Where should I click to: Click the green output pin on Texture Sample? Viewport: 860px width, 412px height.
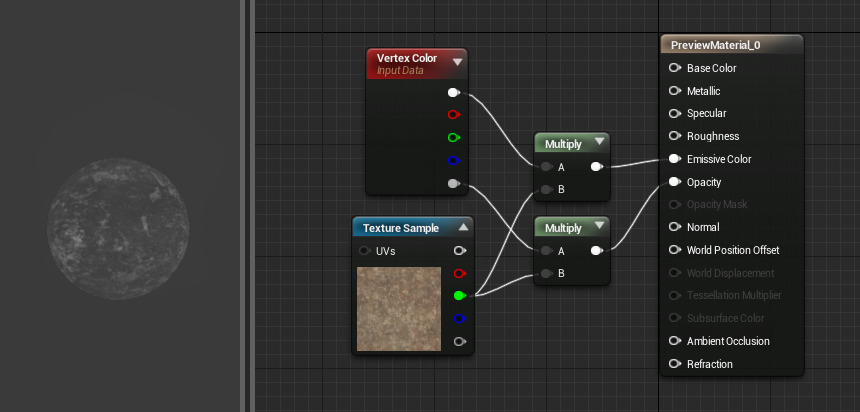[459, 296]
